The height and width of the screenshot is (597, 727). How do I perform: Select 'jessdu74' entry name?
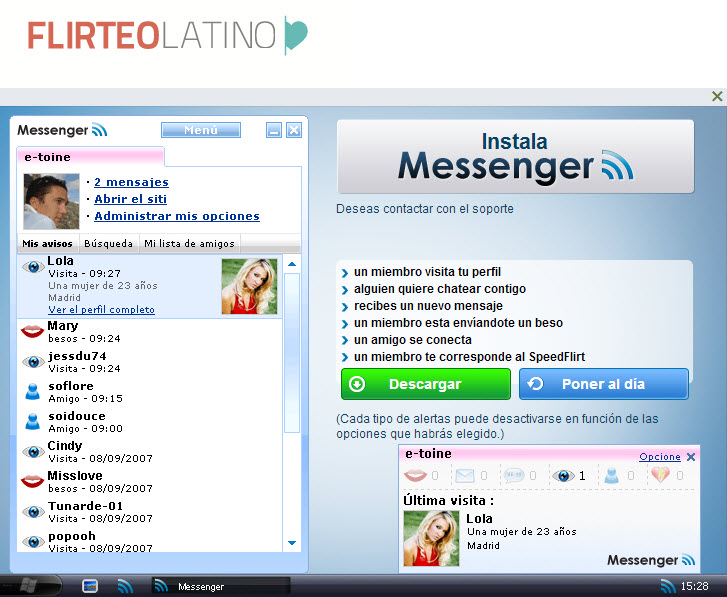[77, 356]
